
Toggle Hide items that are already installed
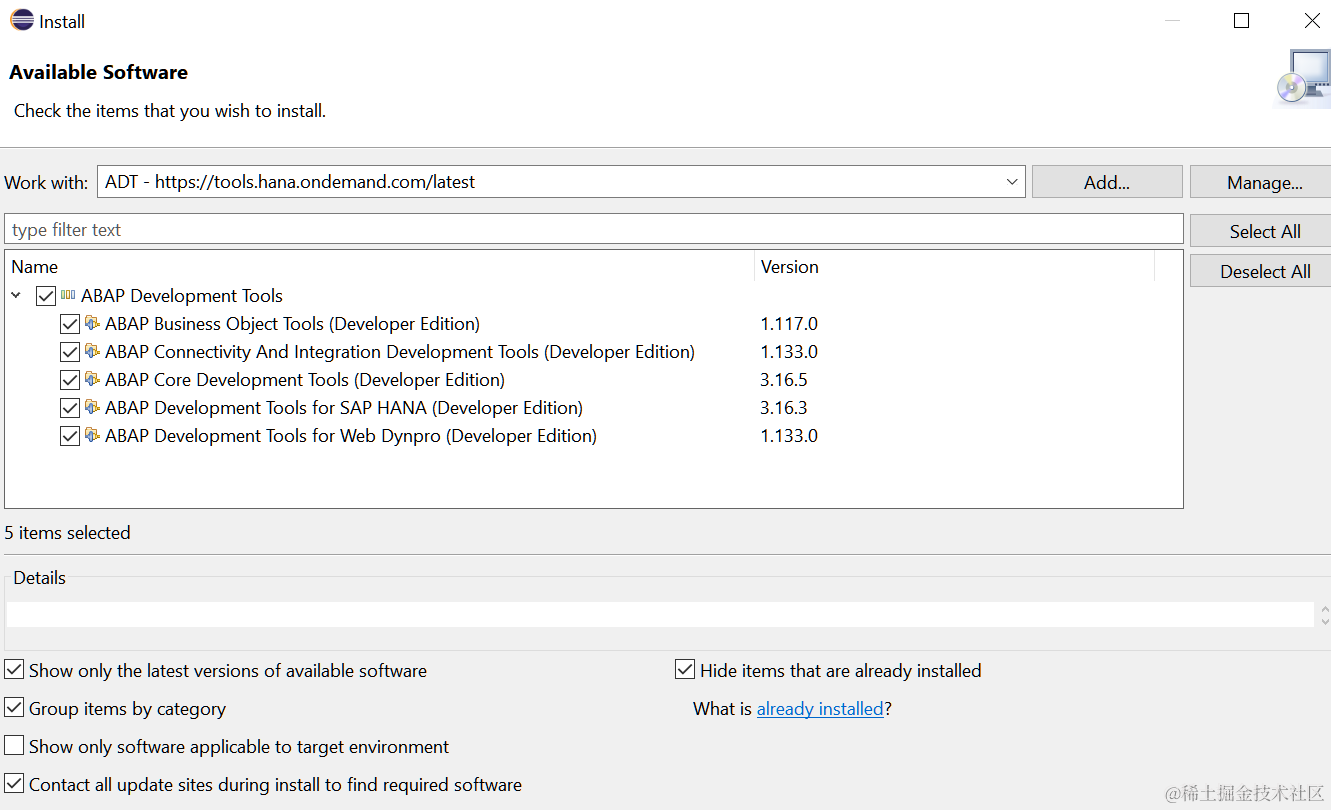tap(685, 670)
